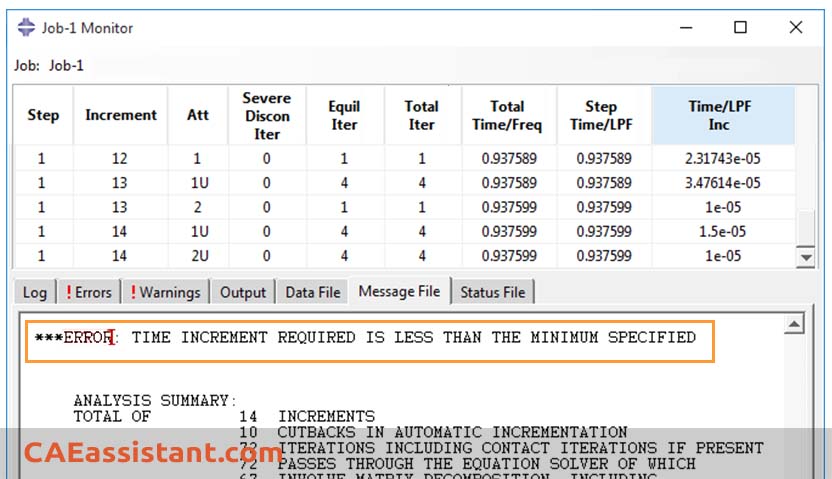Click the Step column header

(x=43, y=115)
